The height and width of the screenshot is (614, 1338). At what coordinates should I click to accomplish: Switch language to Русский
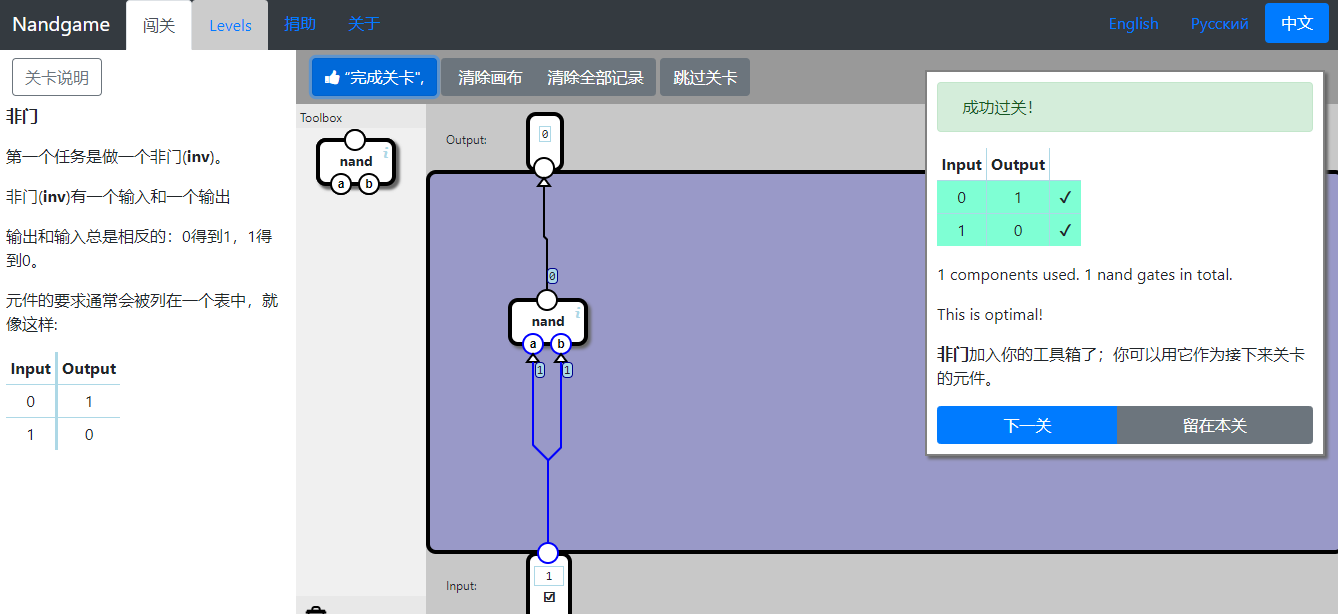click(x=1219, y=24)
